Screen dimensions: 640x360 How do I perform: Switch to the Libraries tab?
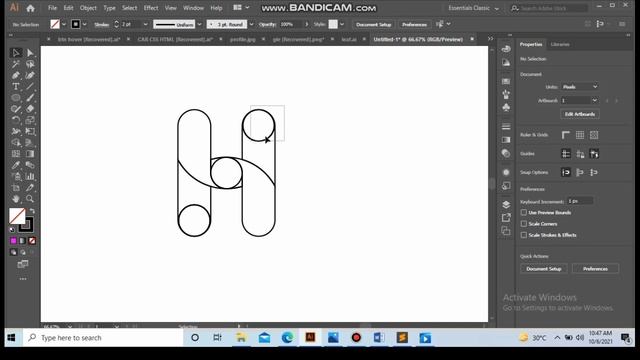point(560,44)
